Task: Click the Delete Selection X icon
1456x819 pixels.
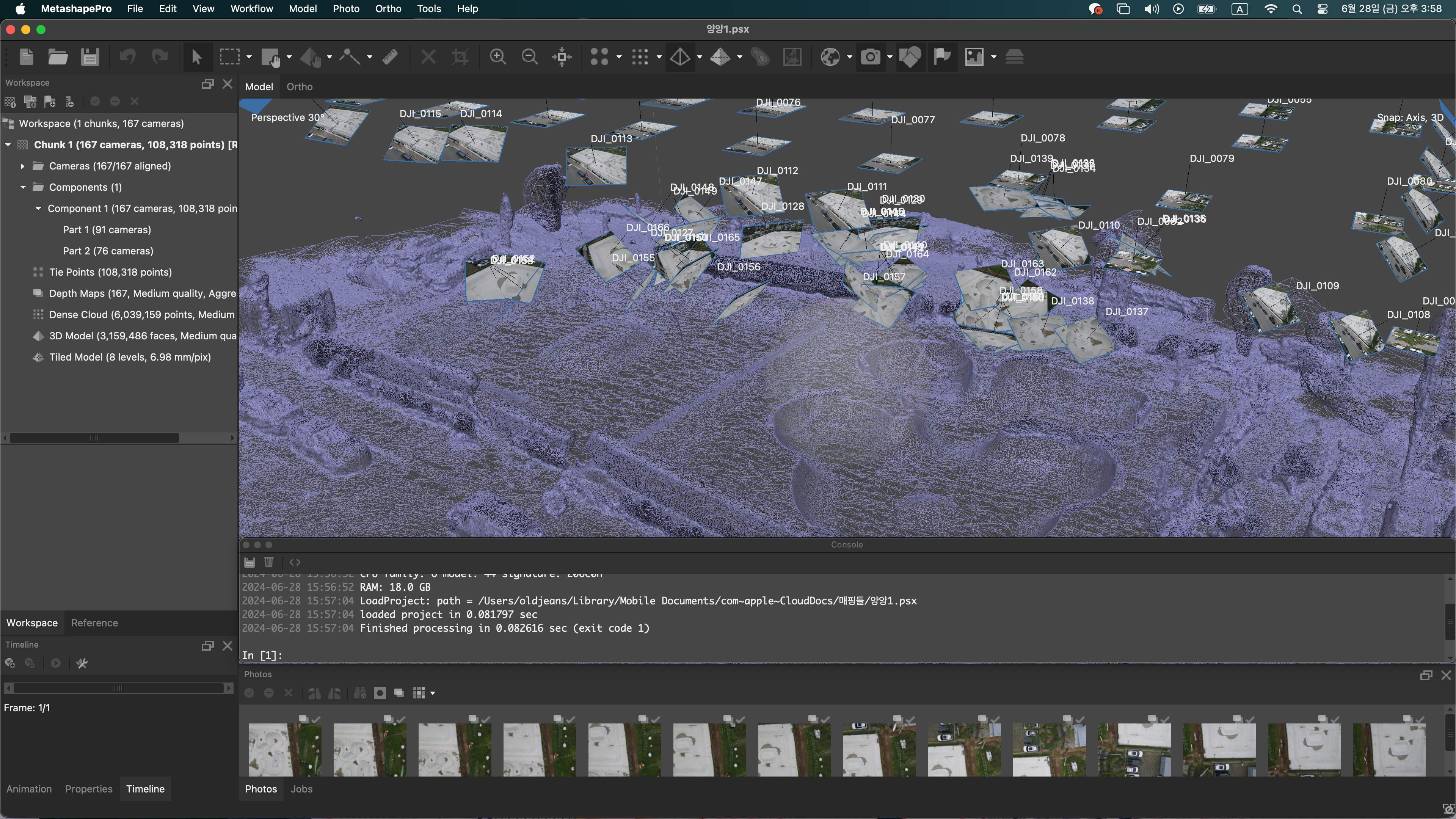Action: (x=428, y=56)
